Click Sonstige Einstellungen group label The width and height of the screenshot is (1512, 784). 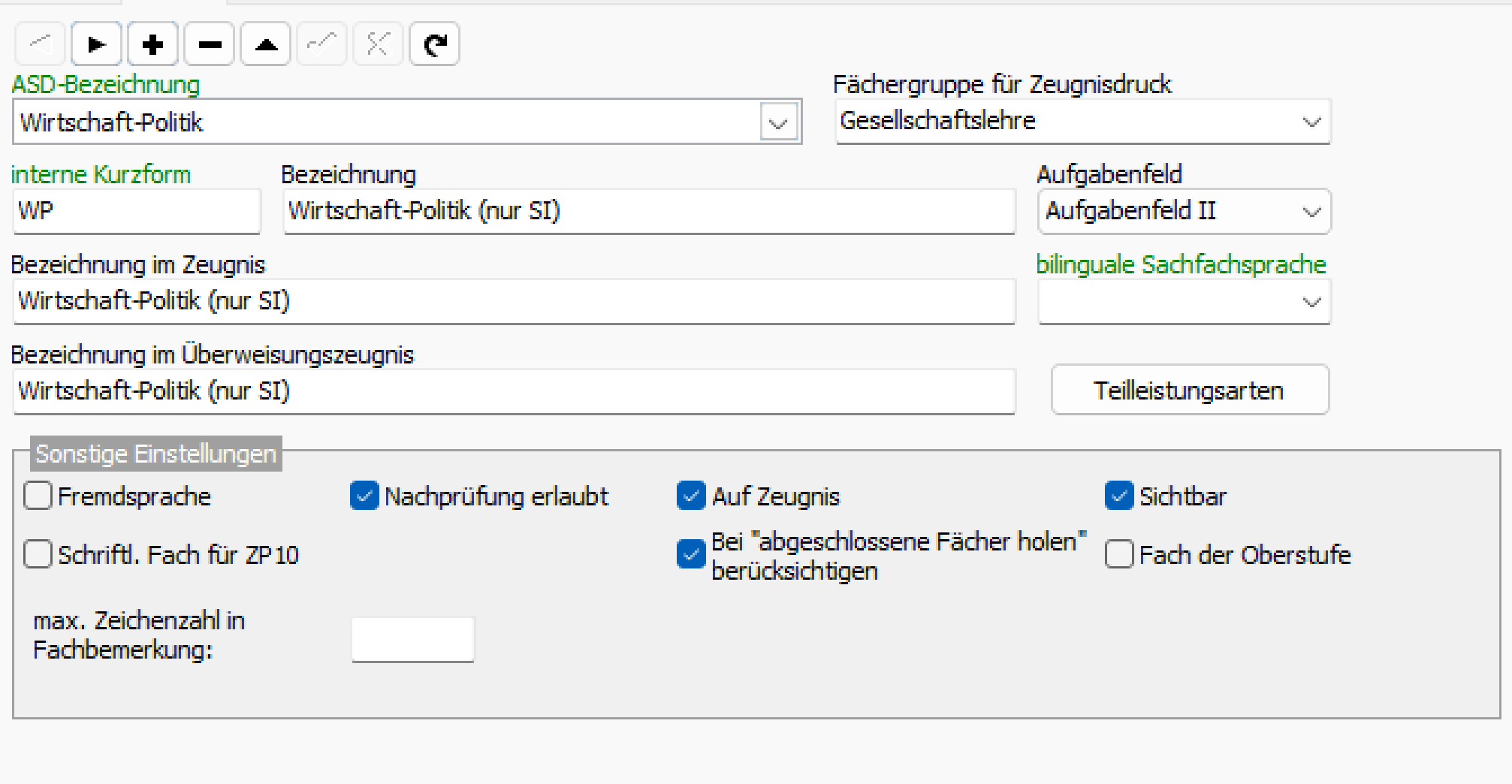point(156,454)
